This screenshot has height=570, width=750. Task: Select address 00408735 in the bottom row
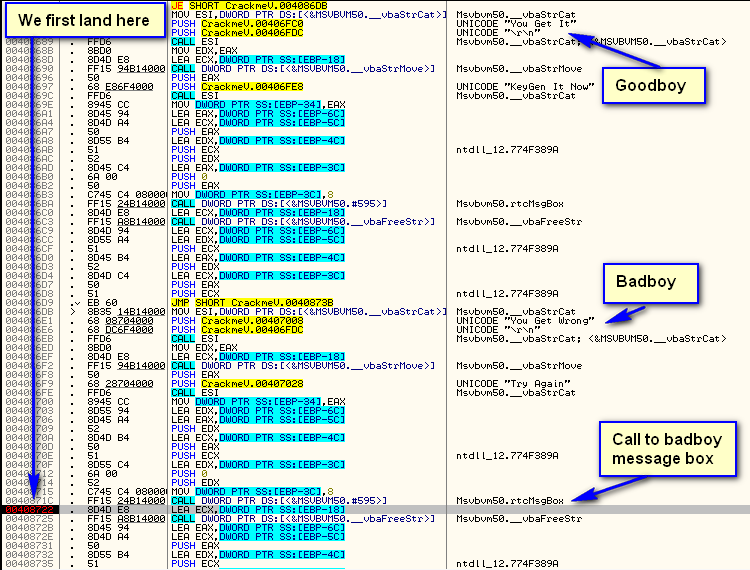30,564
